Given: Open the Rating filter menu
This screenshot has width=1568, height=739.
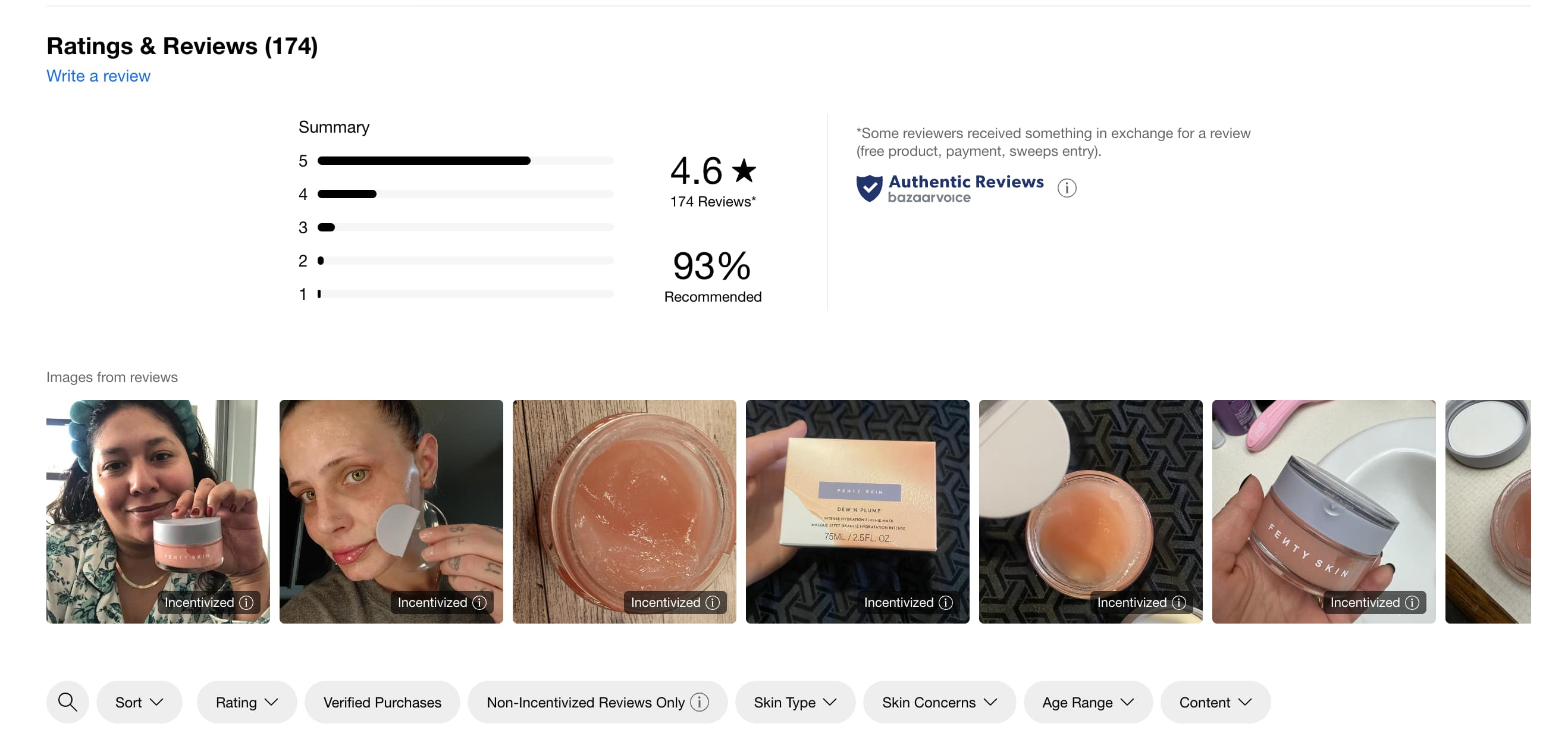Looking at the screenshot, I should (246, 702).
